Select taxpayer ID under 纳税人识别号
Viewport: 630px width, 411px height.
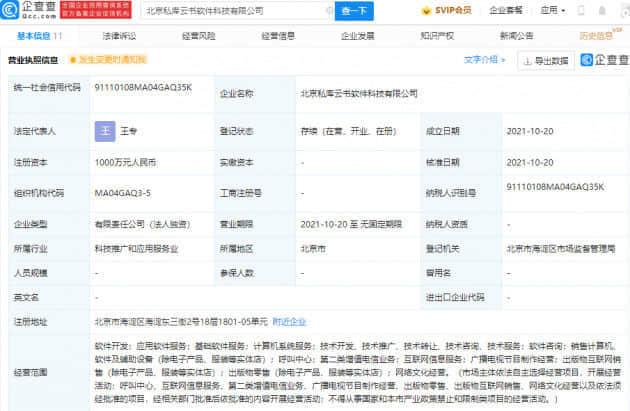555,187
